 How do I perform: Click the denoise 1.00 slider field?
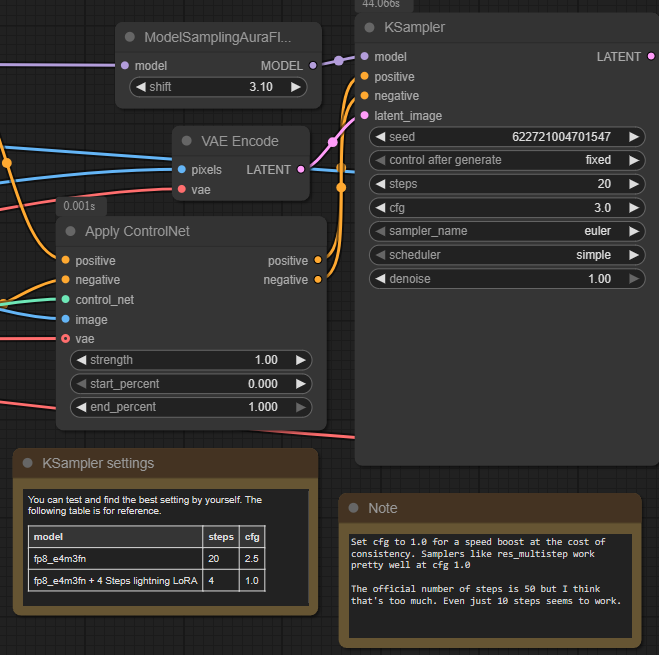pyautogui.click(x=507, y=279)
